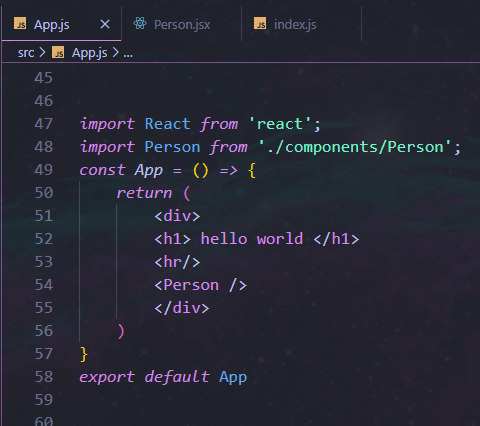Click the JS icon in the breadcrumb

coord(58,52)
